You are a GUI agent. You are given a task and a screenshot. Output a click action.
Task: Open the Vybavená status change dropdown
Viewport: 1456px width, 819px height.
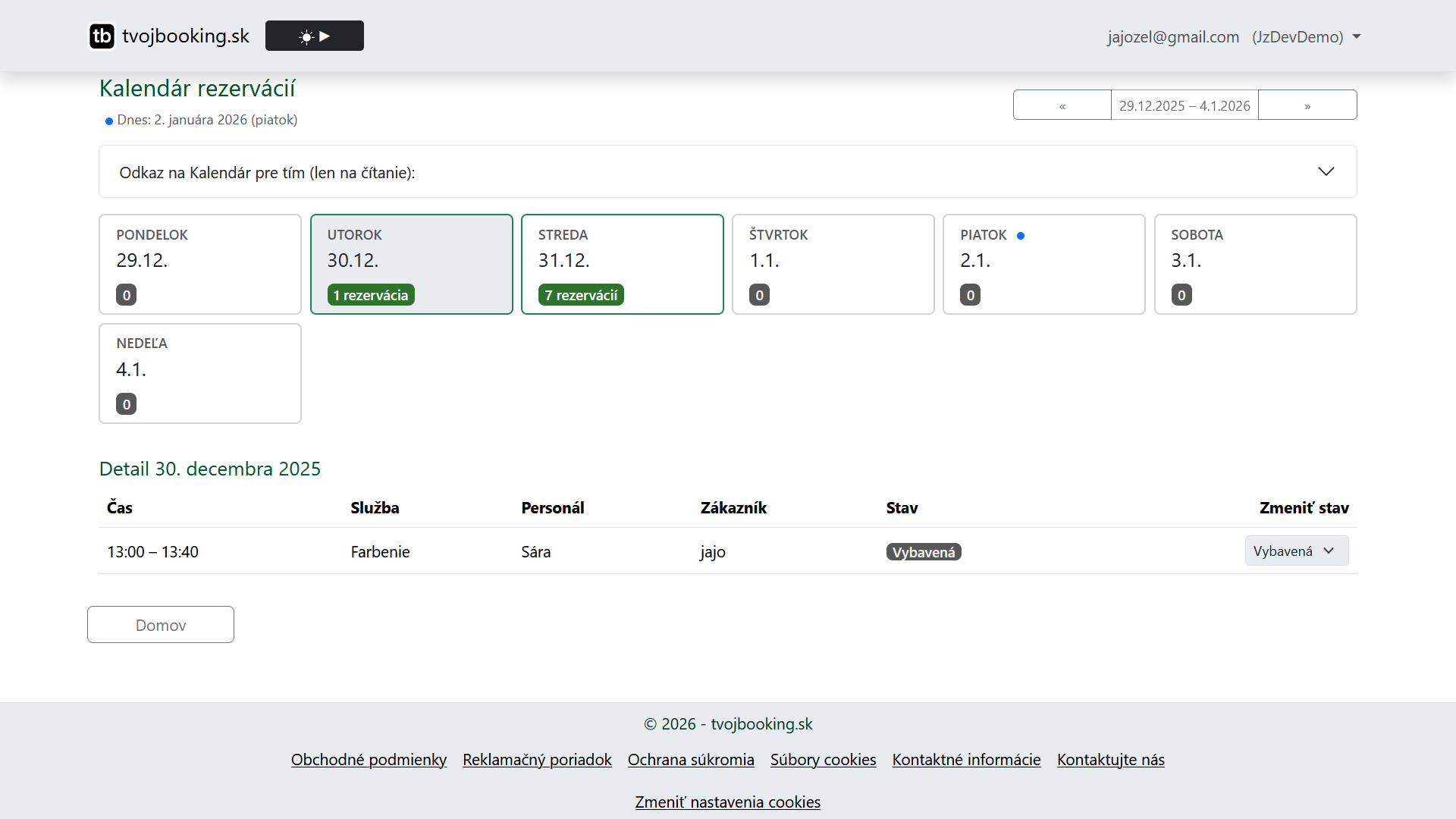[1295, 551]
